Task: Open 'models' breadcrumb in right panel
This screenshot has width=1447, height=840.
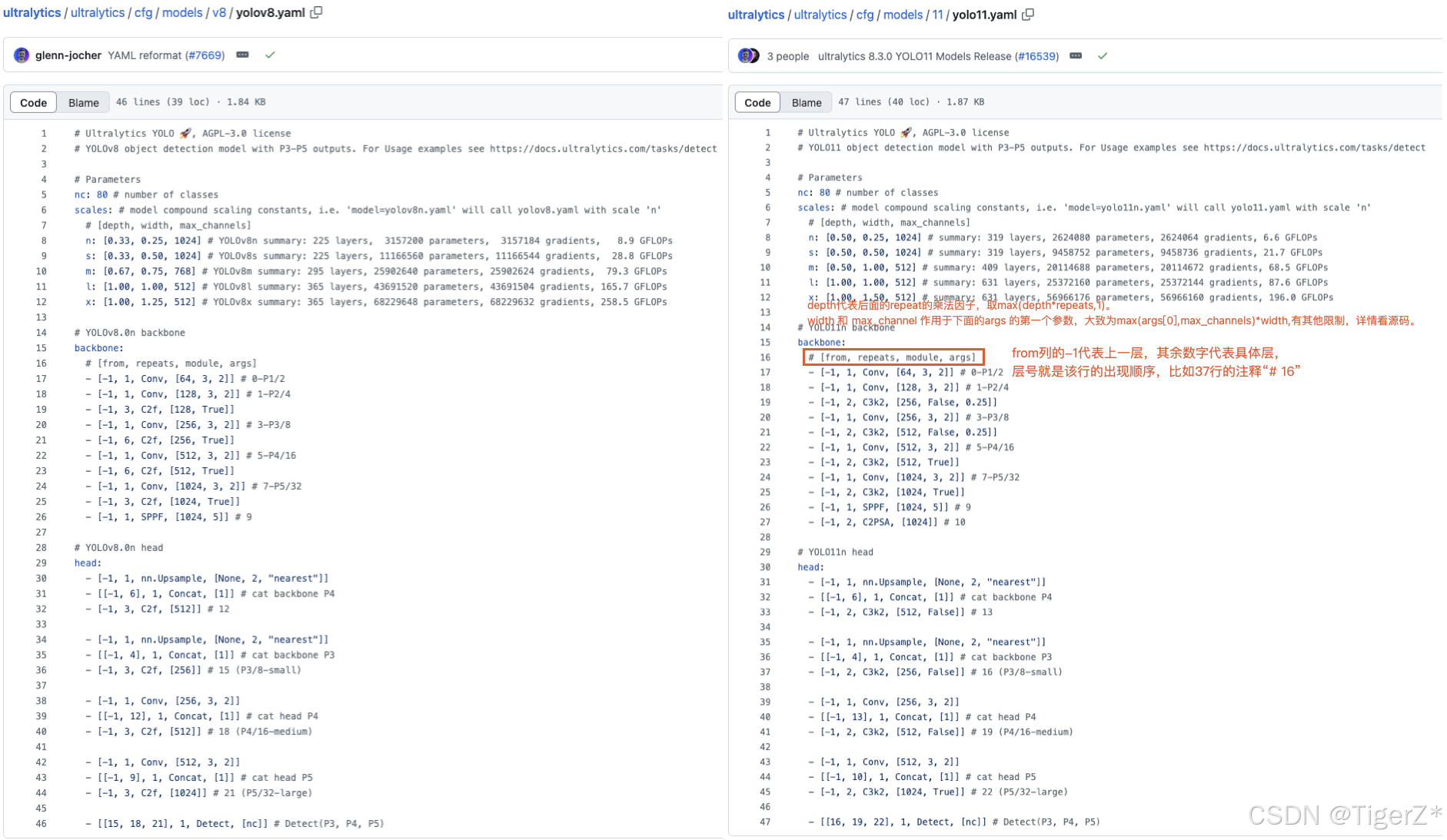Action: [903, 15]
